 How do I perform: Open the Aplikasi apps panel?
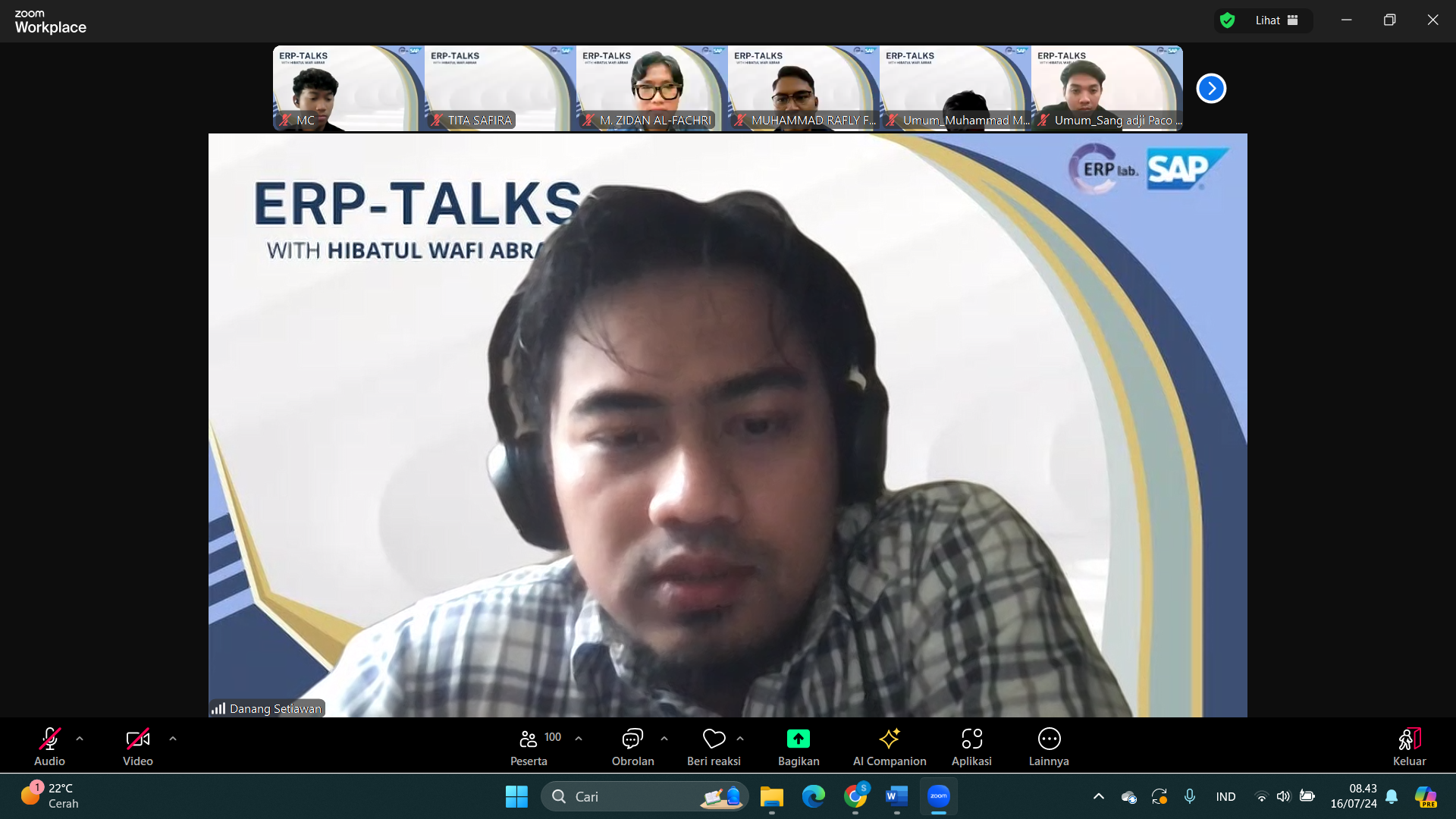click(971, 745)
